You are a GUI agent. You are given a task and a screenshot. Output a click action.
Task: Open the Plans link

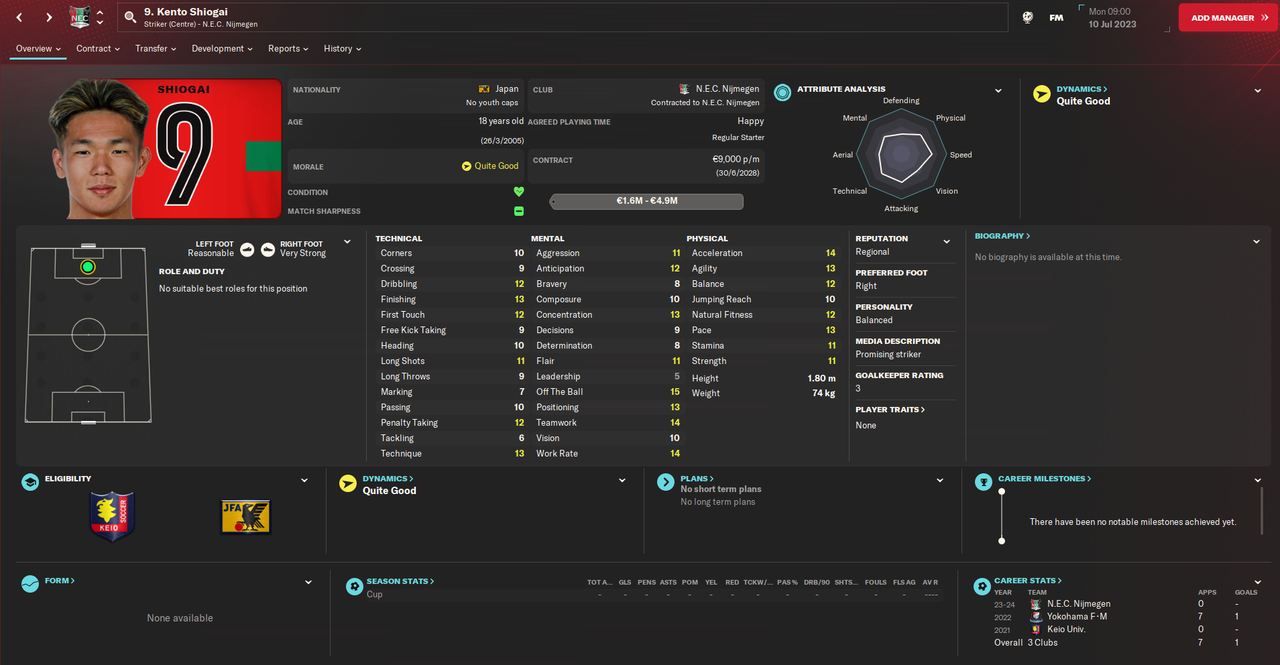click(697, 479)
